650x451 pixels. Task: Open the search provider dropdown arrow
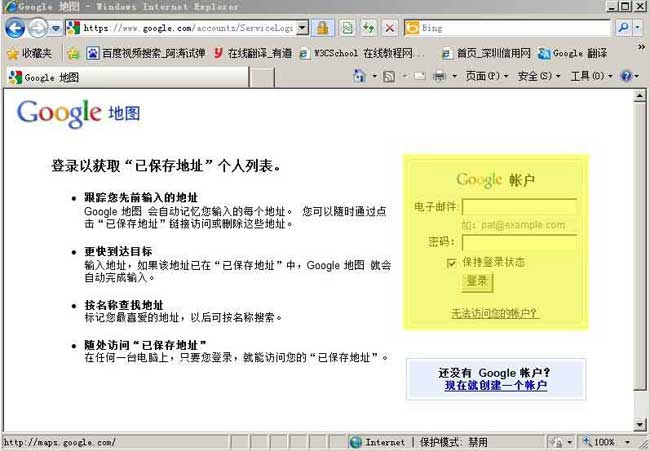click(x=638, y=28)
